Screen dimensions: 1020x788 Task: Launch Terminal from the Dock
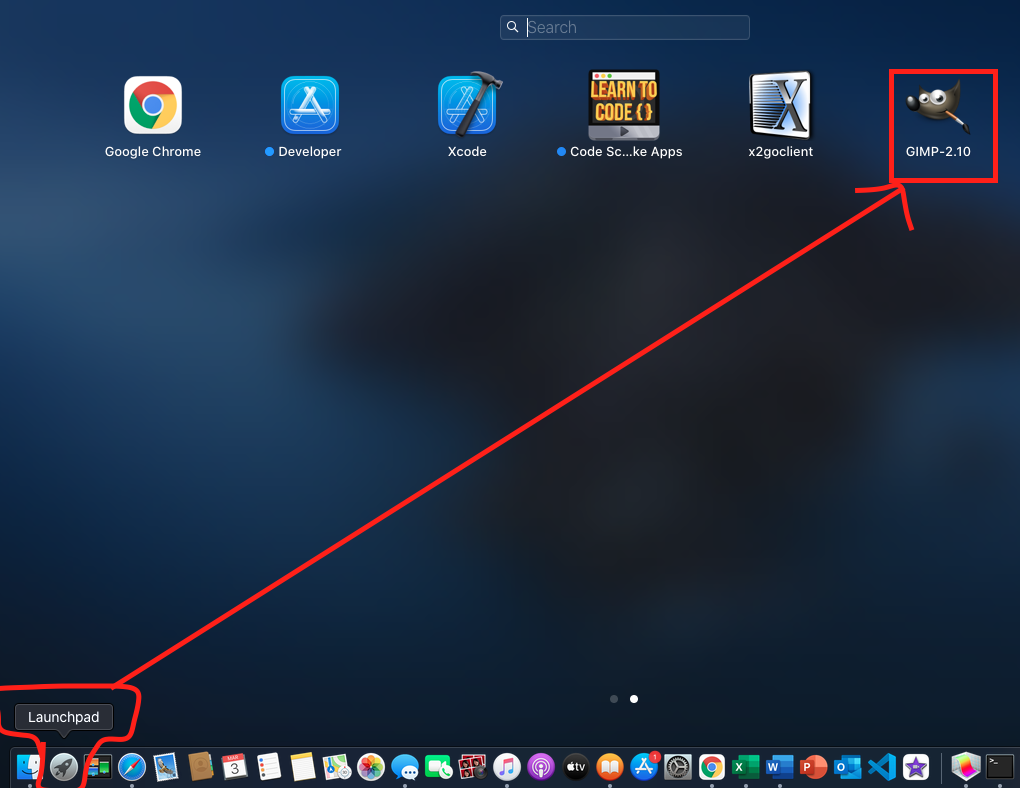click(1000, 767)
